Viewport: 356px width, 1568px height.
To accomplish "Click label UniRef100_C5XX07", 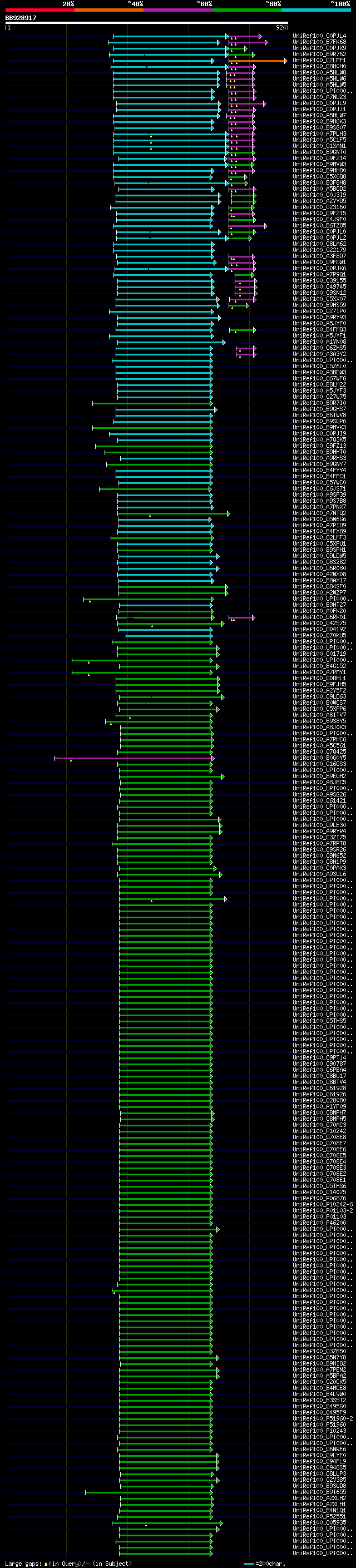I will pos(319,299).
